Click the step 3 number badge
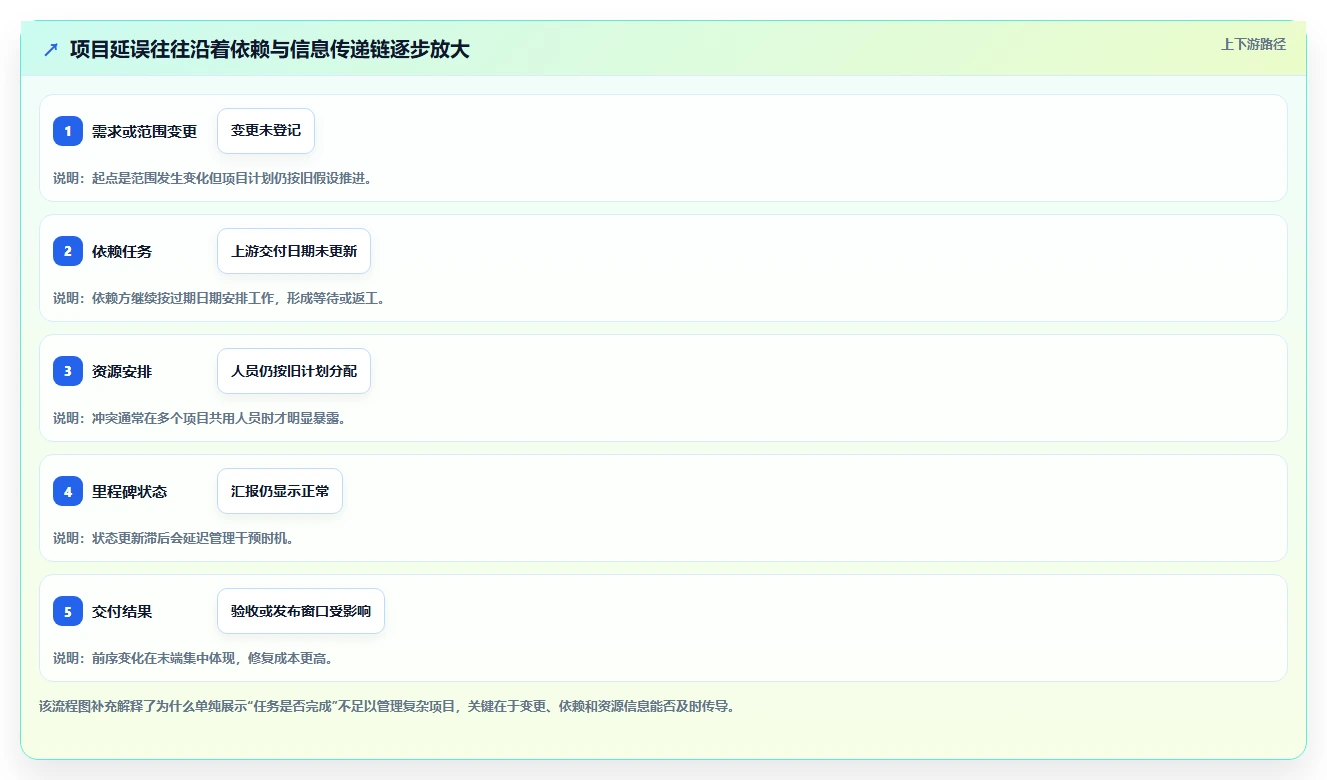 point(68,371)
